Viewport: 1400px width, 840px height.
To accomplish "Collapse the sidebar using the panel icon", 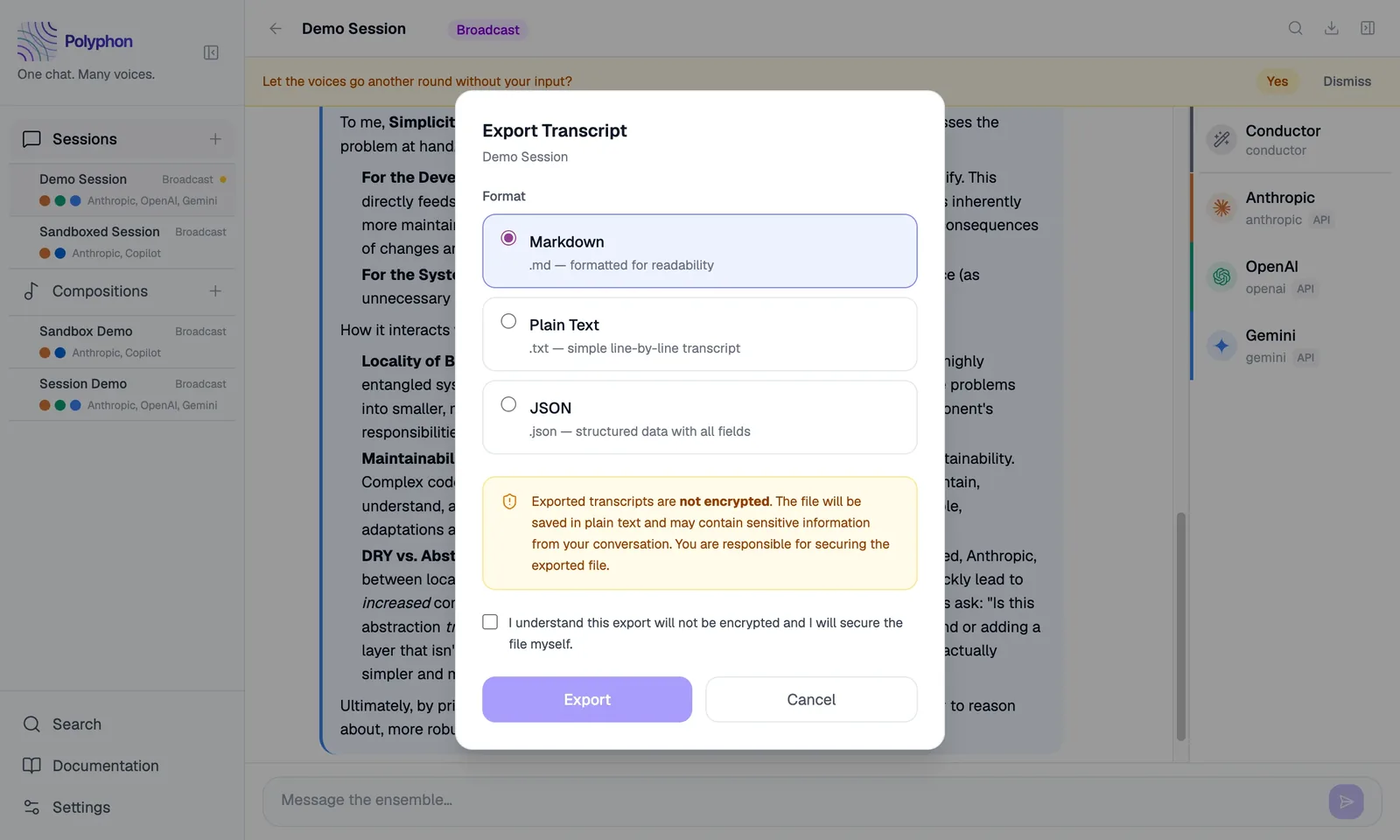I will point(211,52).
